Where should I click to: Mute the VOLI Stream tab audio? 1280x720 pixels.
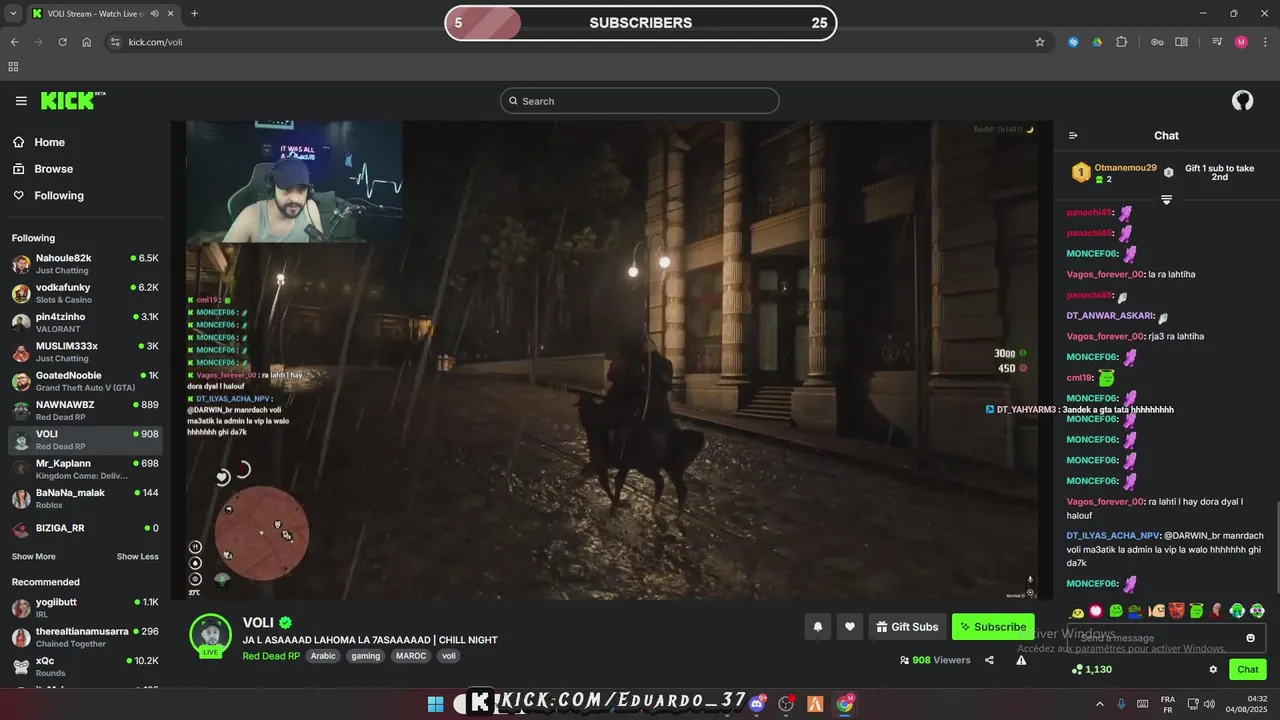pyautogui.click(x=155, y=13)
